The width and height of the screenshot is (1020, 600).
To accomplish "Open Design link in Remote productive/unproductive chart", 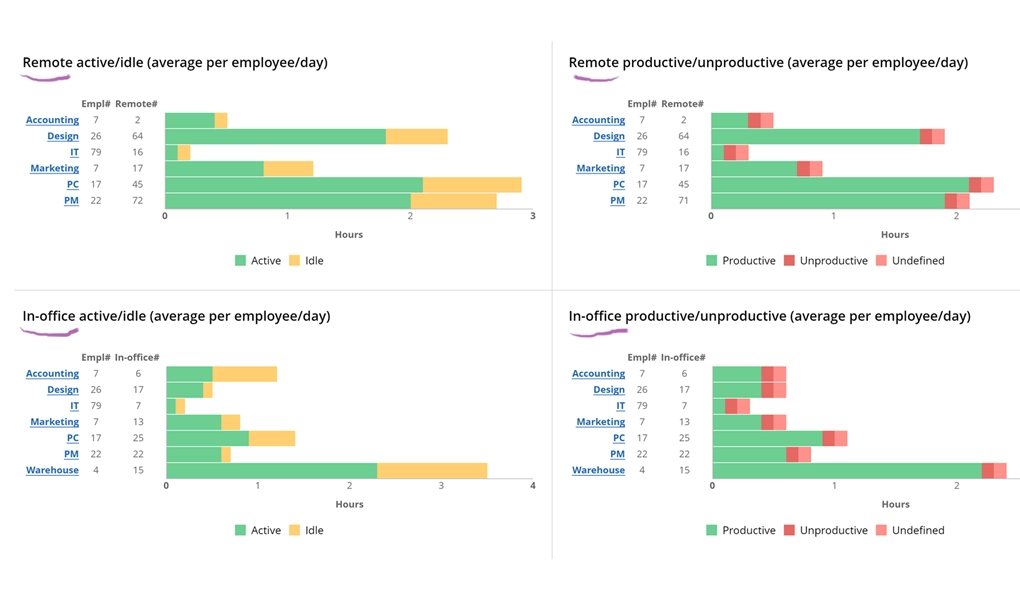I will [608, 136].
